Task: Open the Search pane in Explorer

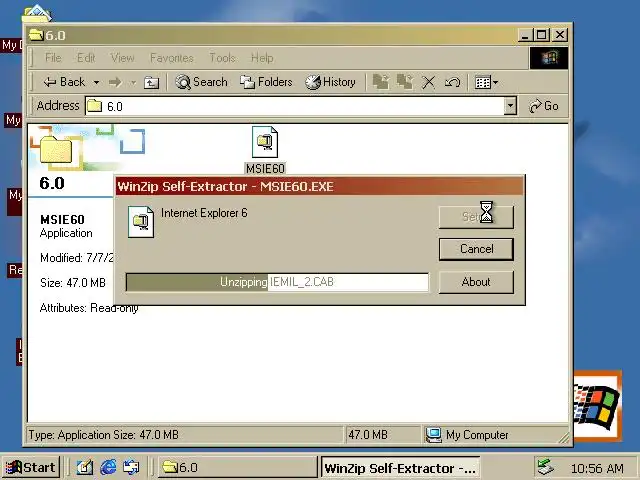Action: 201,82
